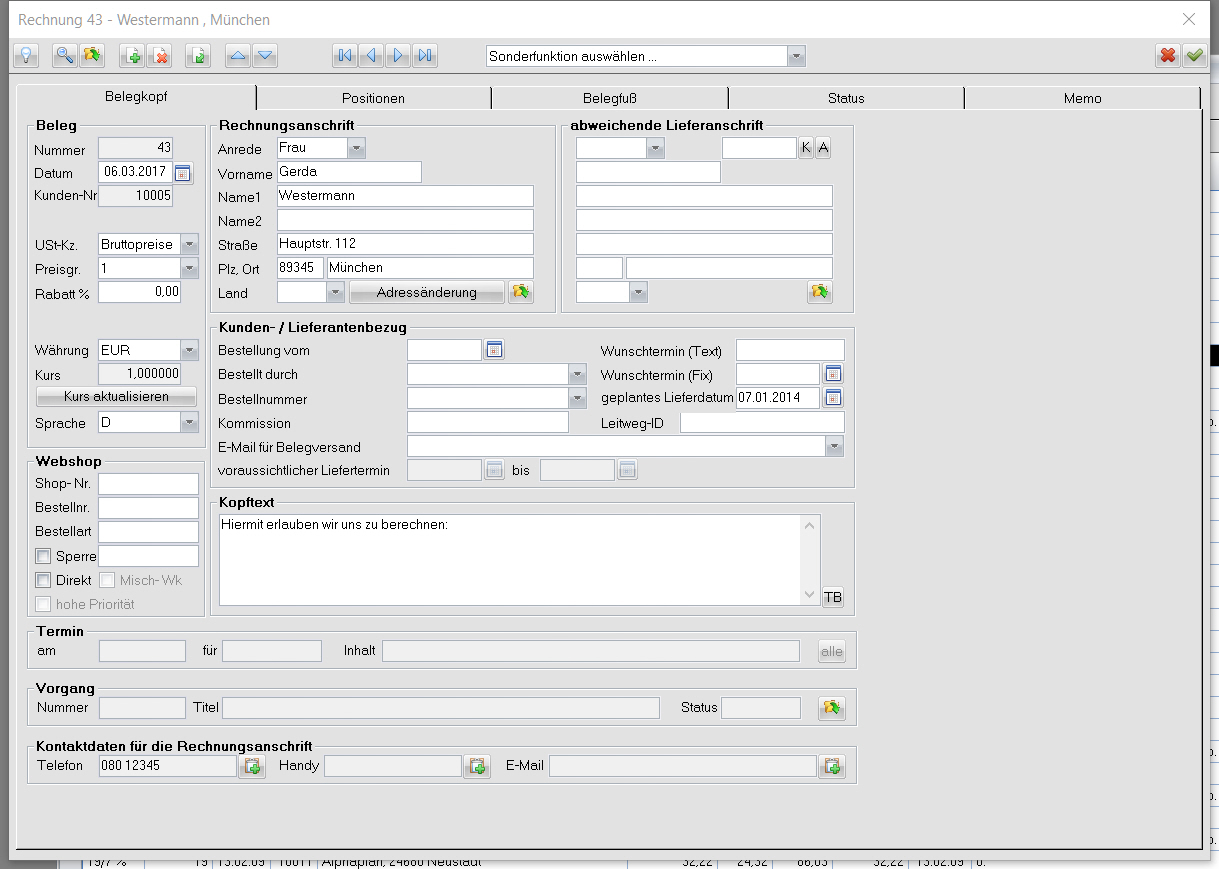The width and height of the screenshot is (1219, 869).
Task: Switch to the Positionen tab
Action: coord(373,98)
